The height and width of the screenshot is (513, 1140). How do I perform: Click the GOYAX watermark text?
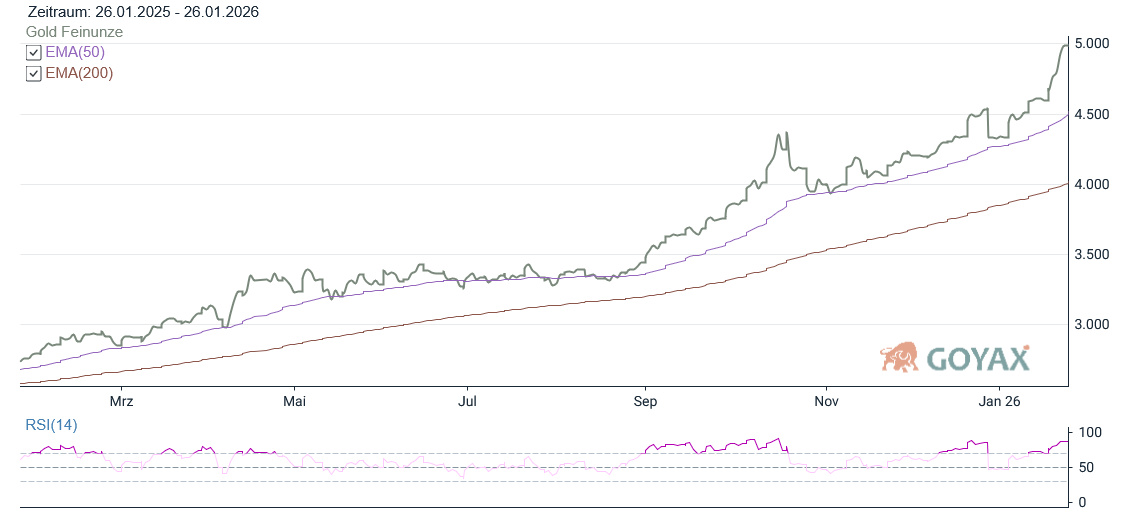977,358
